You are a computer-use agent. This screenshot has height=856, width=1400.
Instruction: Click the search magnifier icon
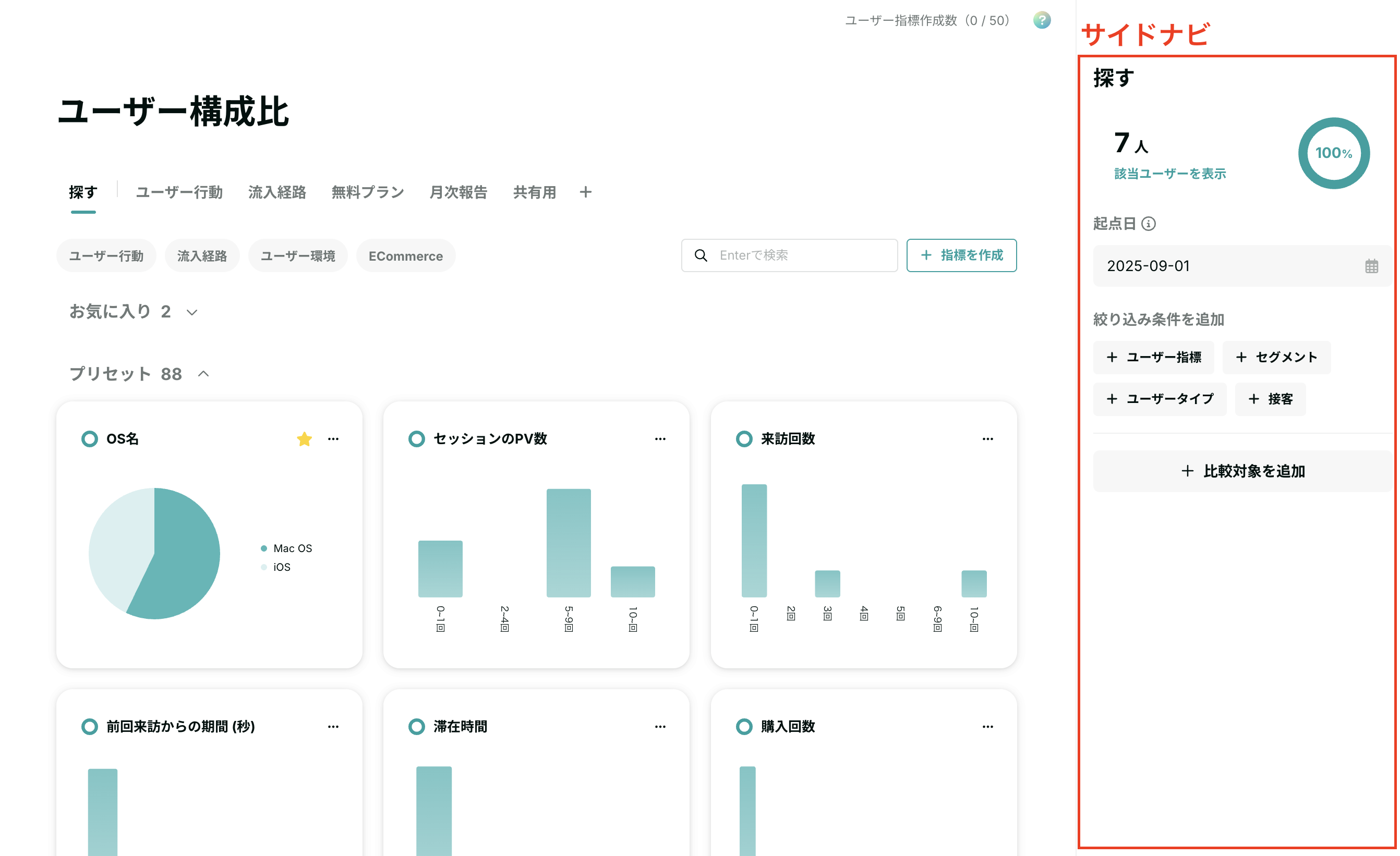[x=701, y=255]
